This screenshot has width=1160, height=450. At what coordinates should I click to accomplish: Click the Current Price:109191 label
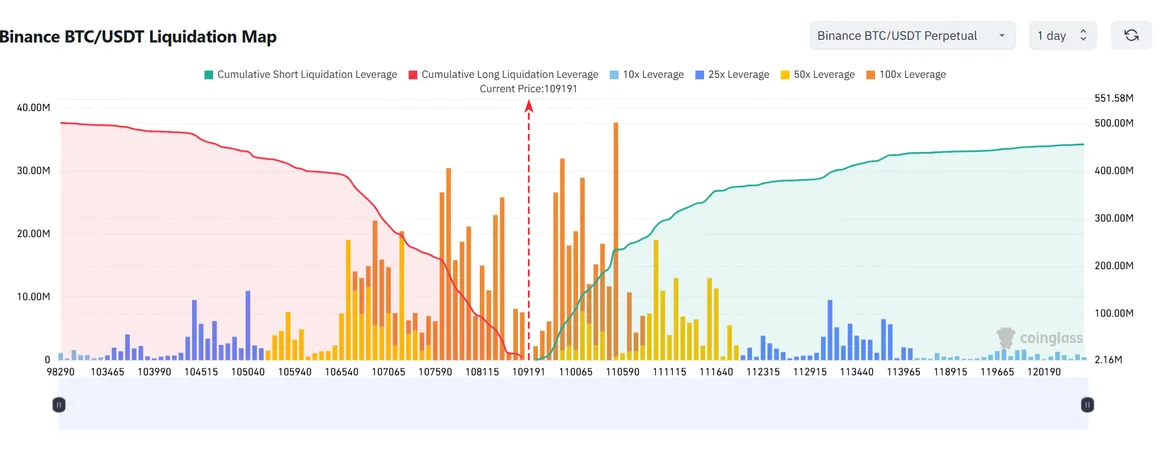[x=528, y=88]
